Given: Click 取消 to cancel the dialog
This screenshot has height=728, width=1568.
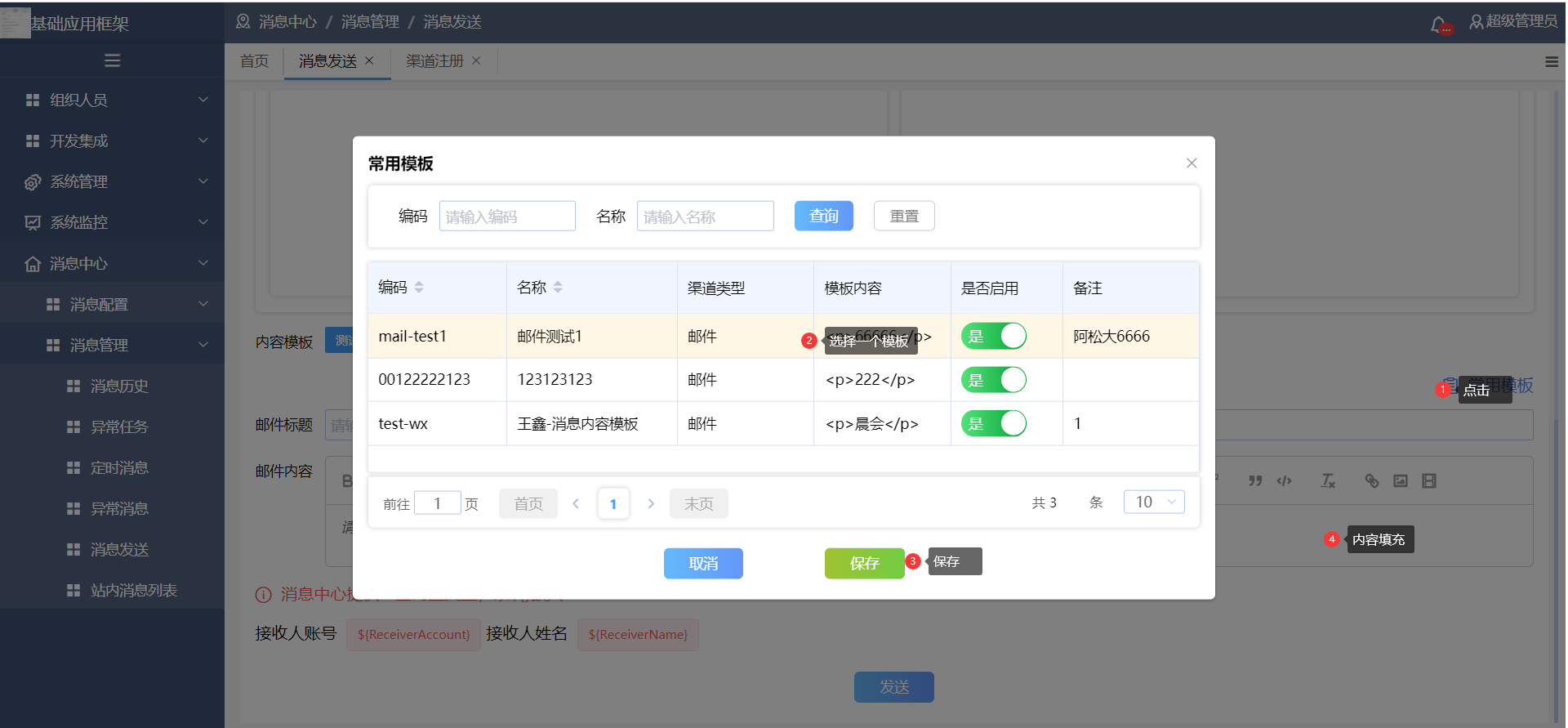Looking at the screenshot, I should (703, 564).
